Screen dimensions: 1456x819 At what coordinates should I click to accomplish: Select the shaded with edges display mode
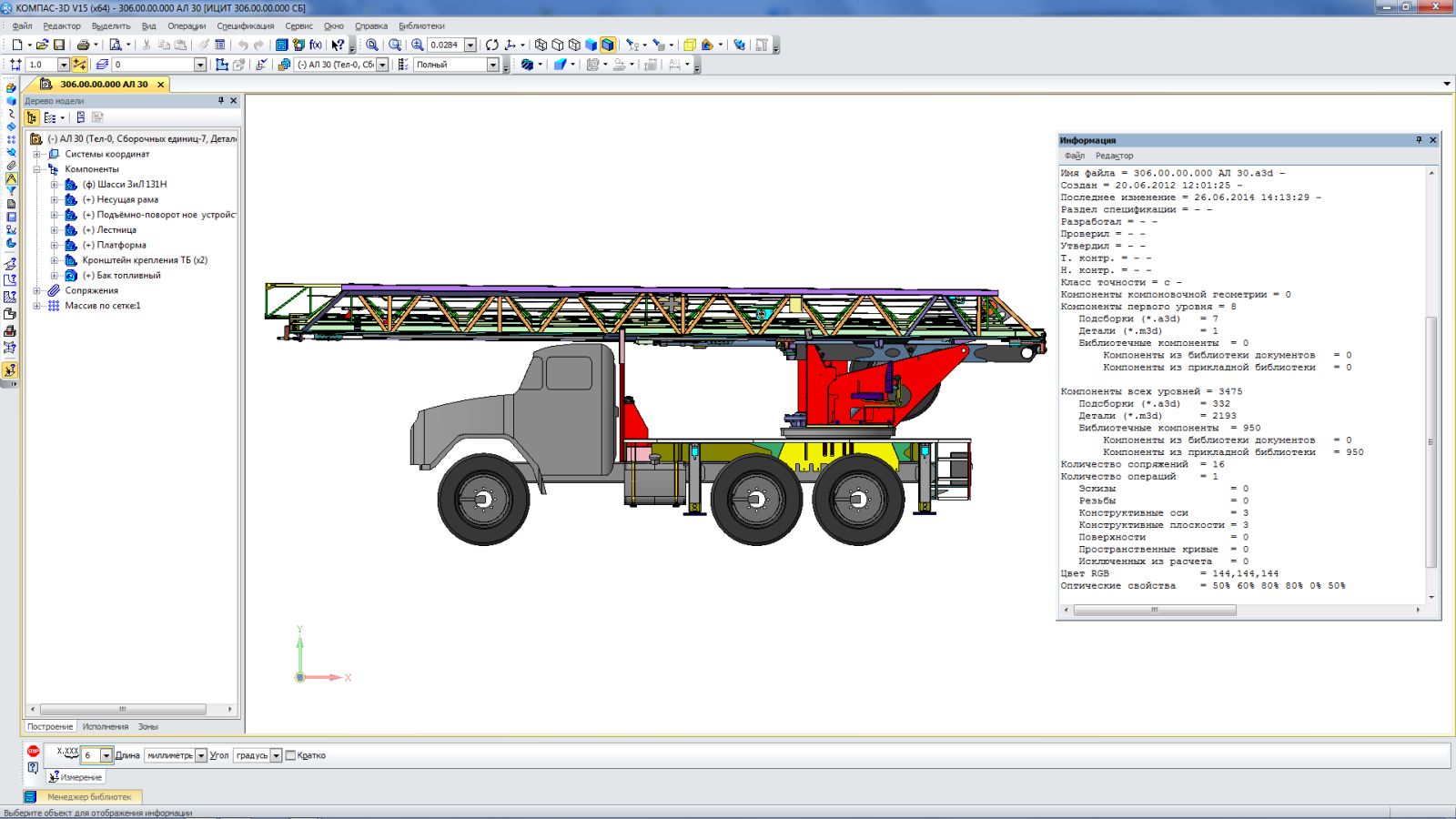point(608,45)
